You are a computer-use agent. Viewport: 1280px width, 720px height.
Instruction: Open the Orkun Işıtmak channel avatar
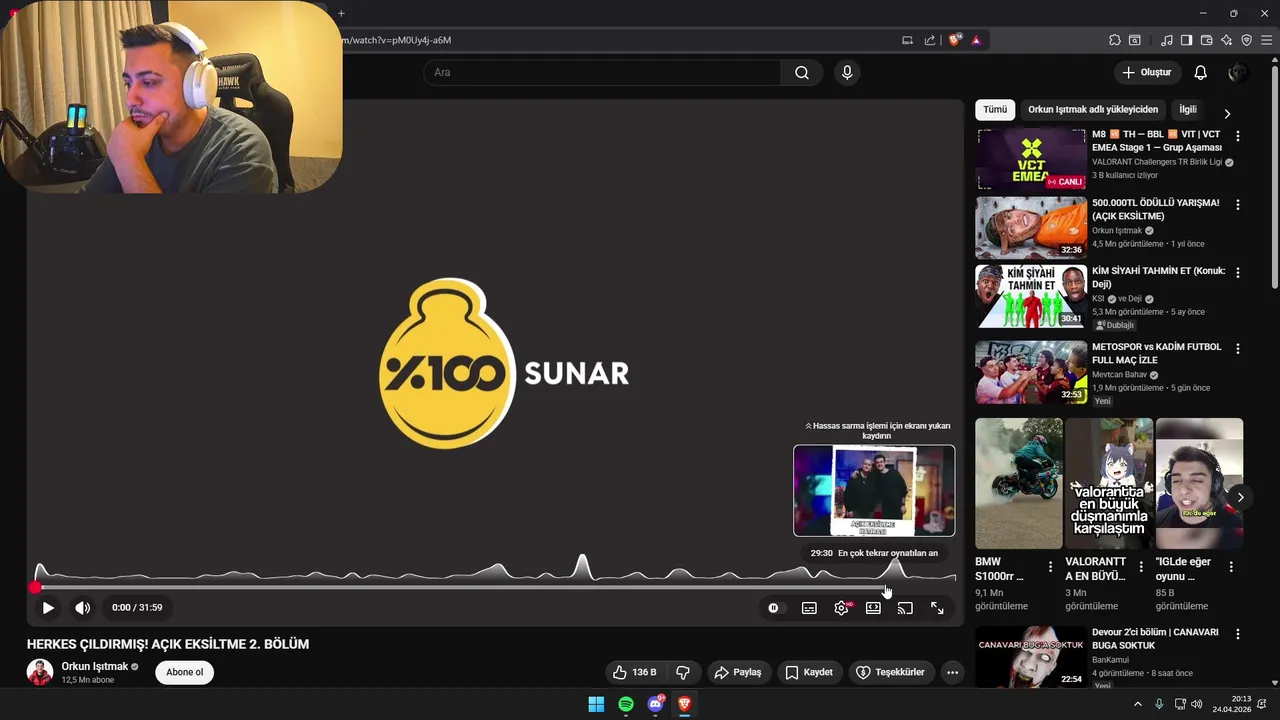click(x=40, y=672)
